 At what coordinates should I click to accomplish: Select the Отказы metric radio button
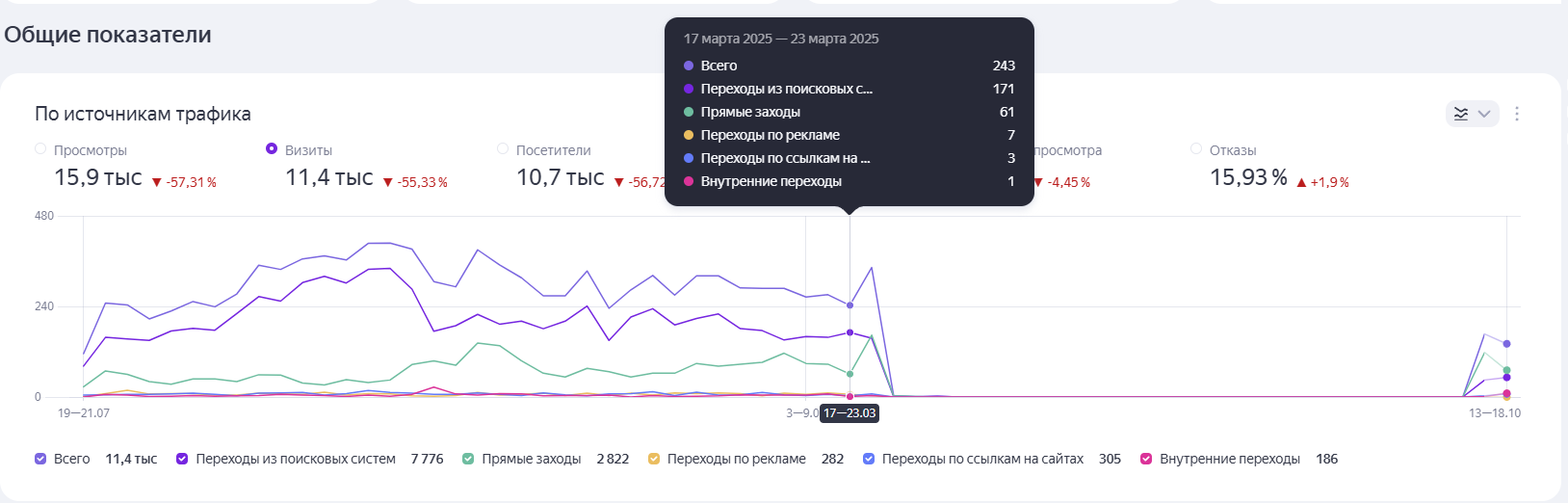pyautogui.click(x=1196, y=148)
